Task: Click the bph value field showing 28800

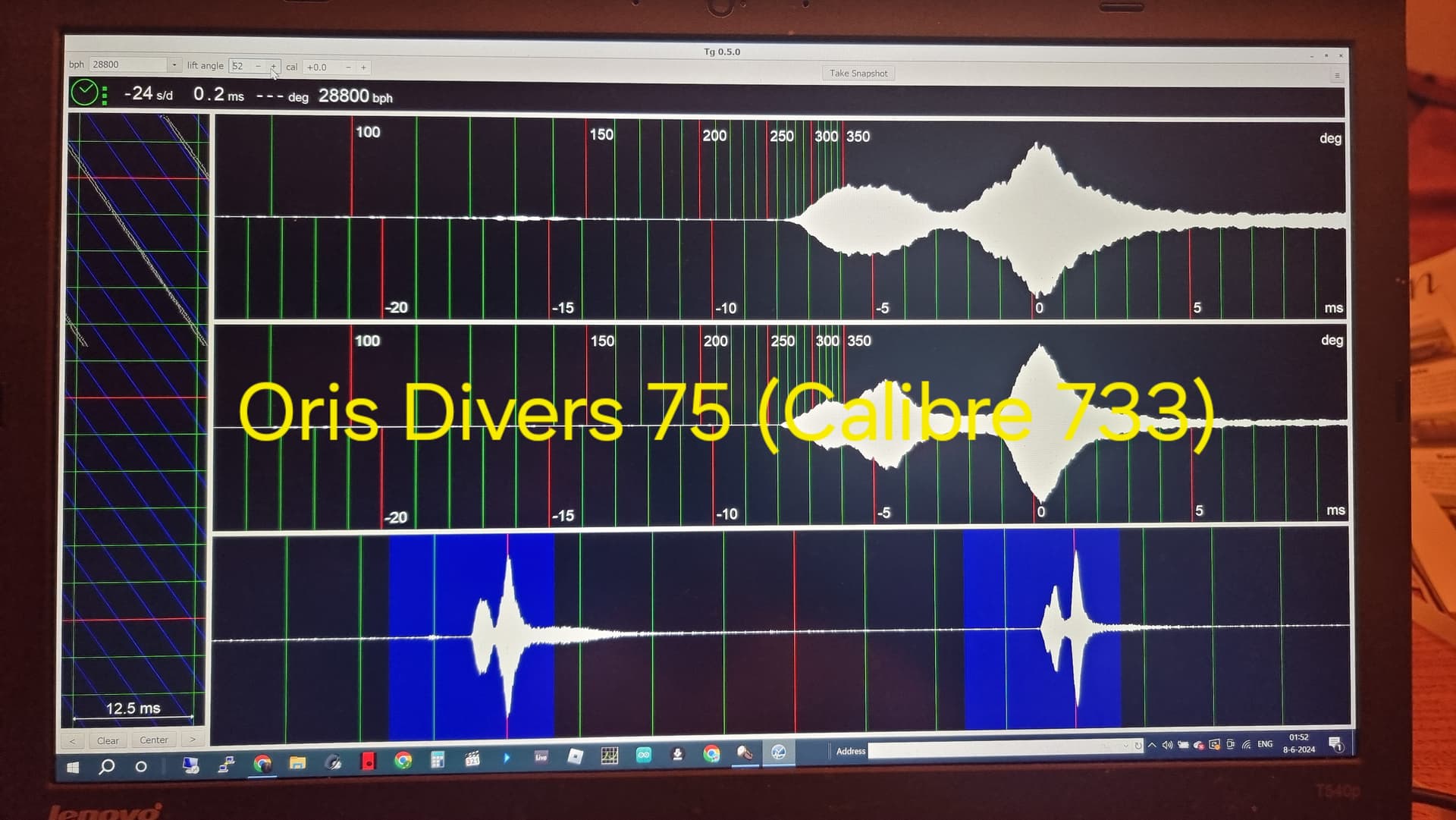Action: pyautogui.click(x=129, y=65)
